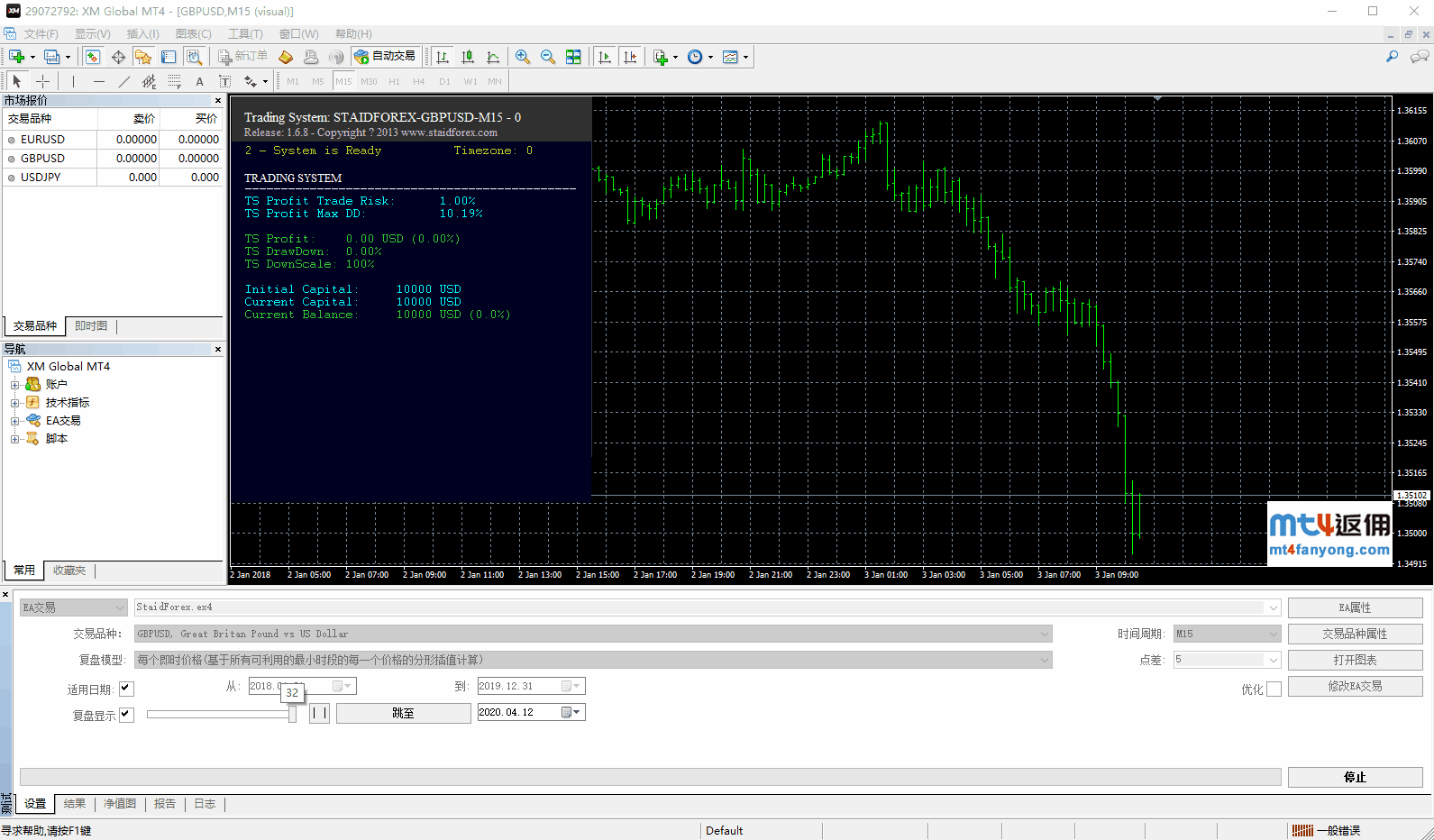Enable the 优化 optimization checkbox
This screenshot has height=840, width=1434.
[1274, 689]
